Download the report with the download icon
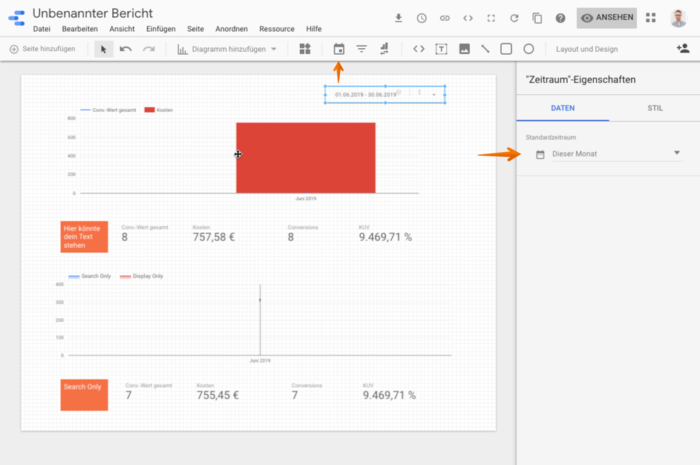This screenshot has height=465, width=700. 399,18
